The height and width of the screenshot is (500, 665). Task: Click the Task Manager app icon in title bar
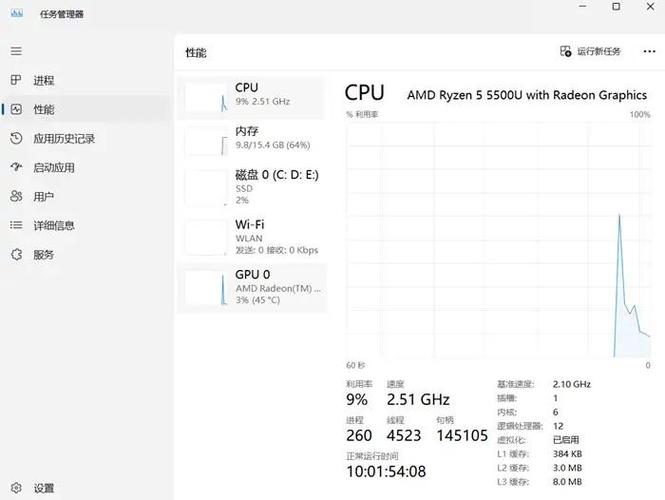[x=17, y=14]
